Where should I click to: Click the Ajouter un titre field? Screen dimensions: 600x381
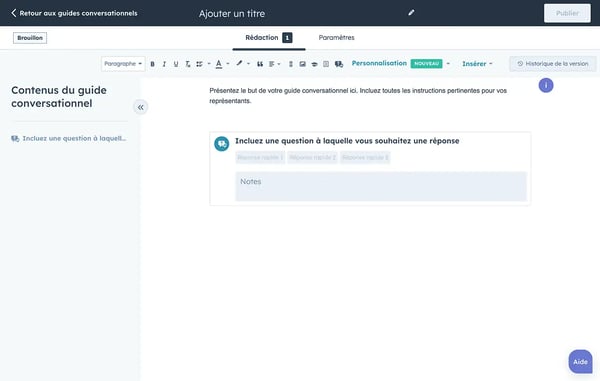pos(232,13)
